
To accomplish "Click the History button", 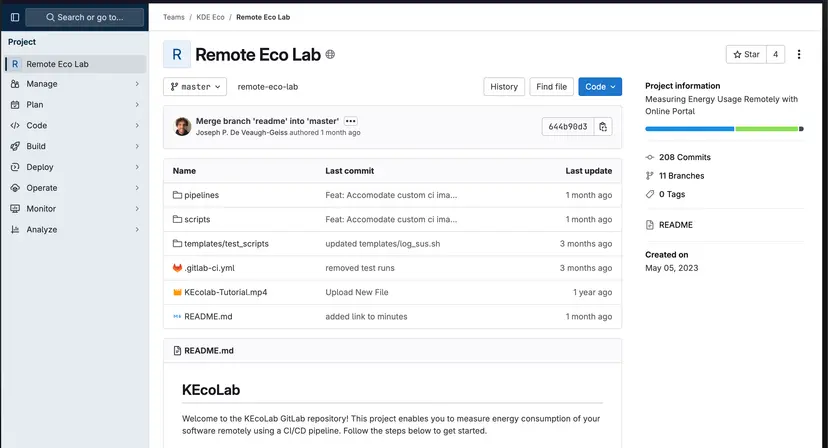I will (x=504, y=87).
